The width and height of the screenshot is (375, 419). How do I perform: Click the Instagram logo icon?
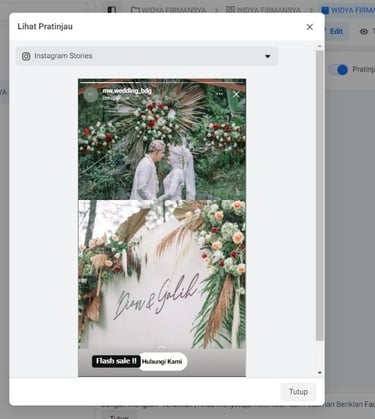point(26,56)
